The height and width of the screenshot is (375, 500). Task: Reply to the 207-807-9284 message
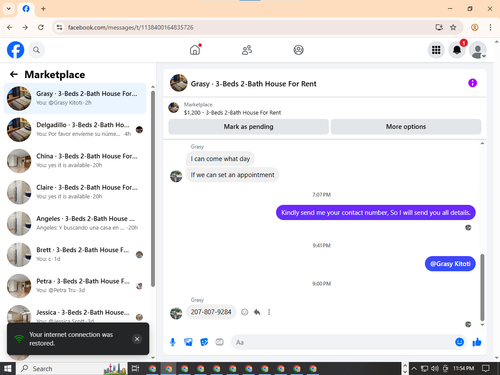257,312
